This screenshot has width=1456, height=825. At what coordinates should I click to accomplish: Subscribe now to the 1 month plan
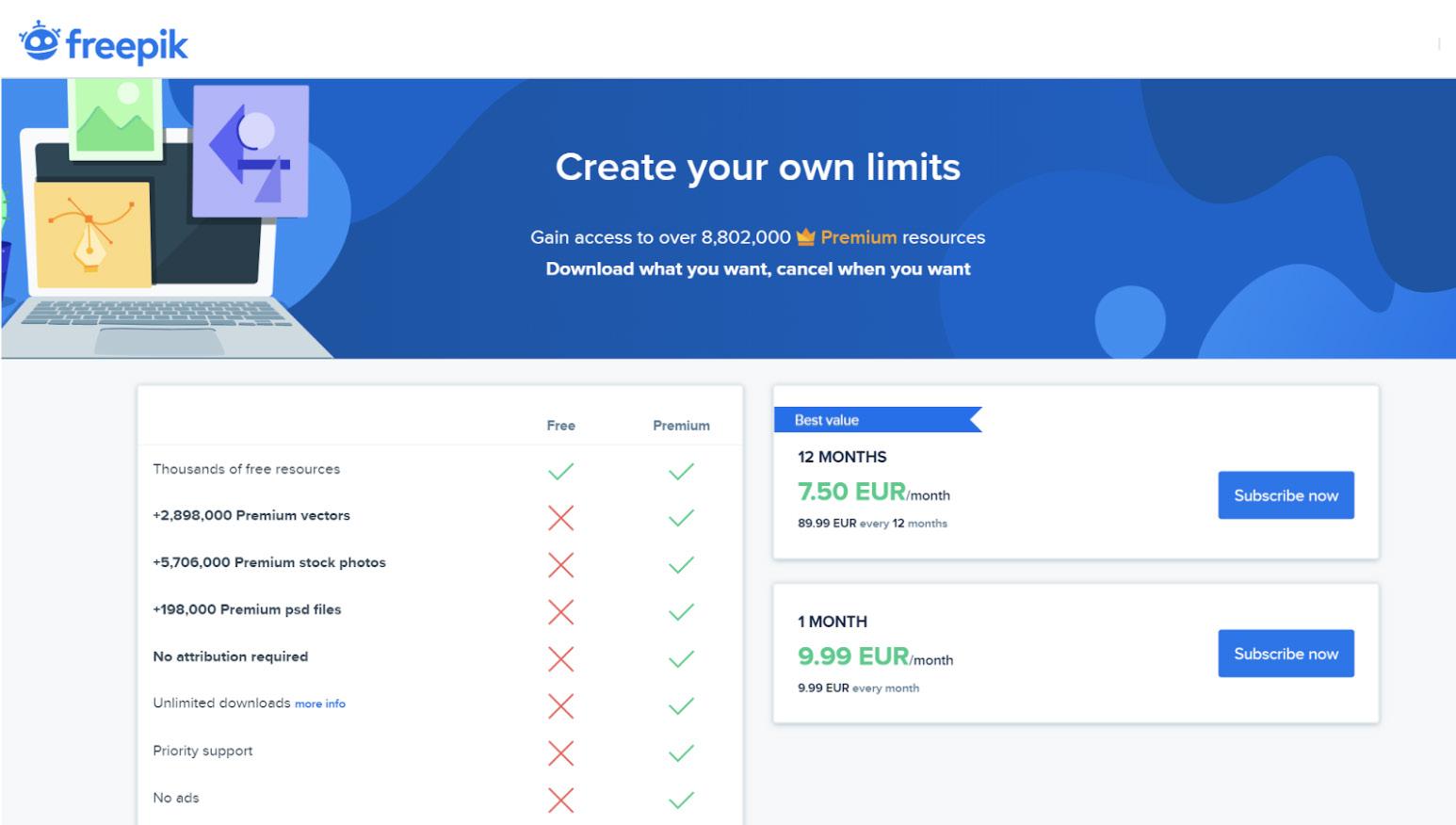pyautogui.click(x=1286, y=654)
